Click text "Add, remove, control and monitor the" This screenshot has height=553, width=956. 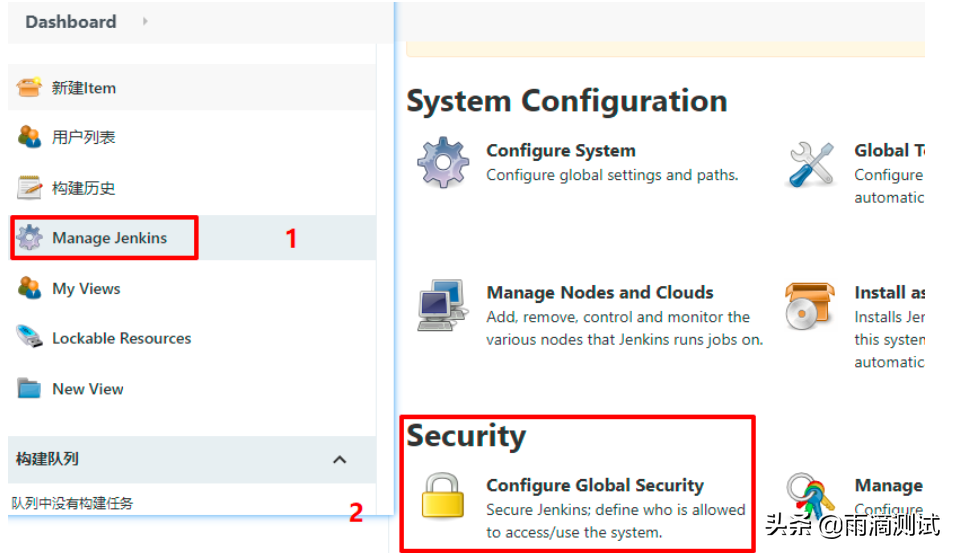tap(618, 317)
